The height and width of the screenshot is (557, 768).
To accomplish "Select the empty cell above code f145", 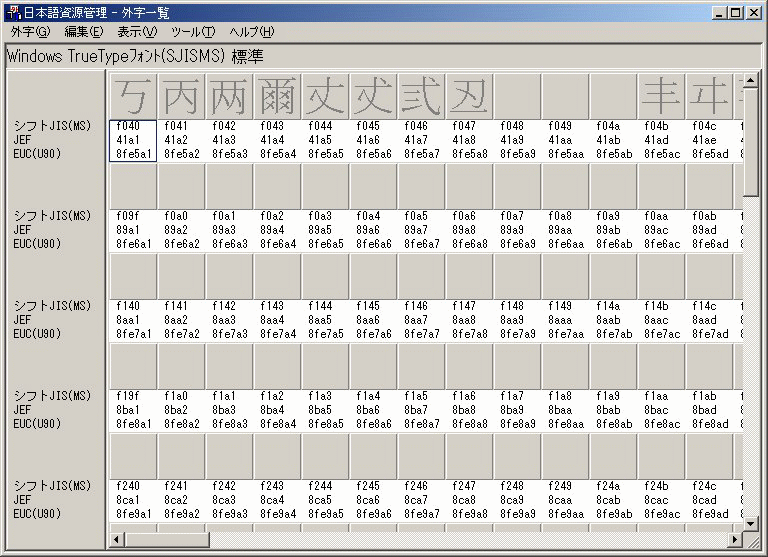I will coord(372,276).
